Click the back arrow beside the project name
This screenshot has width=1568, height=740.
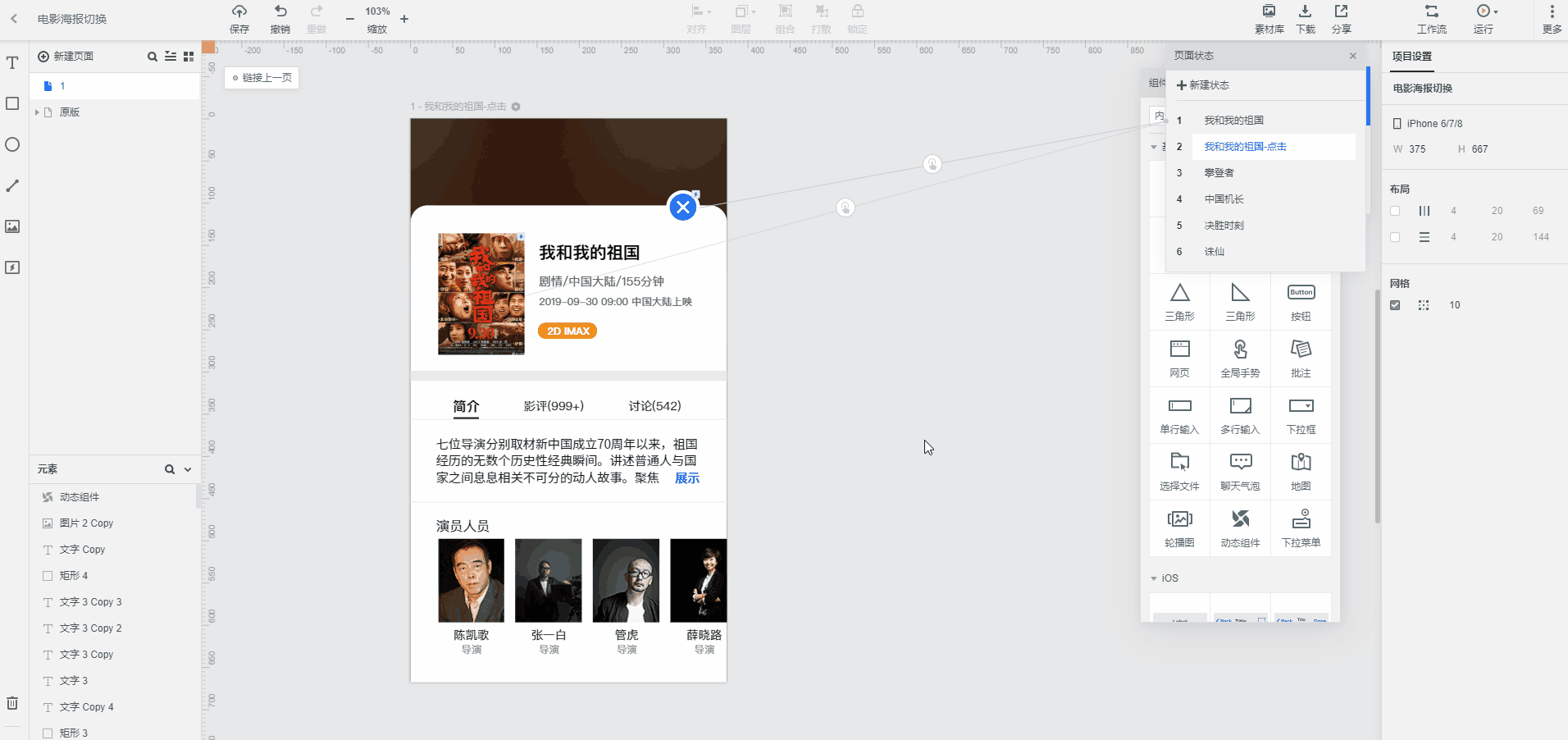tap(14, 19)
